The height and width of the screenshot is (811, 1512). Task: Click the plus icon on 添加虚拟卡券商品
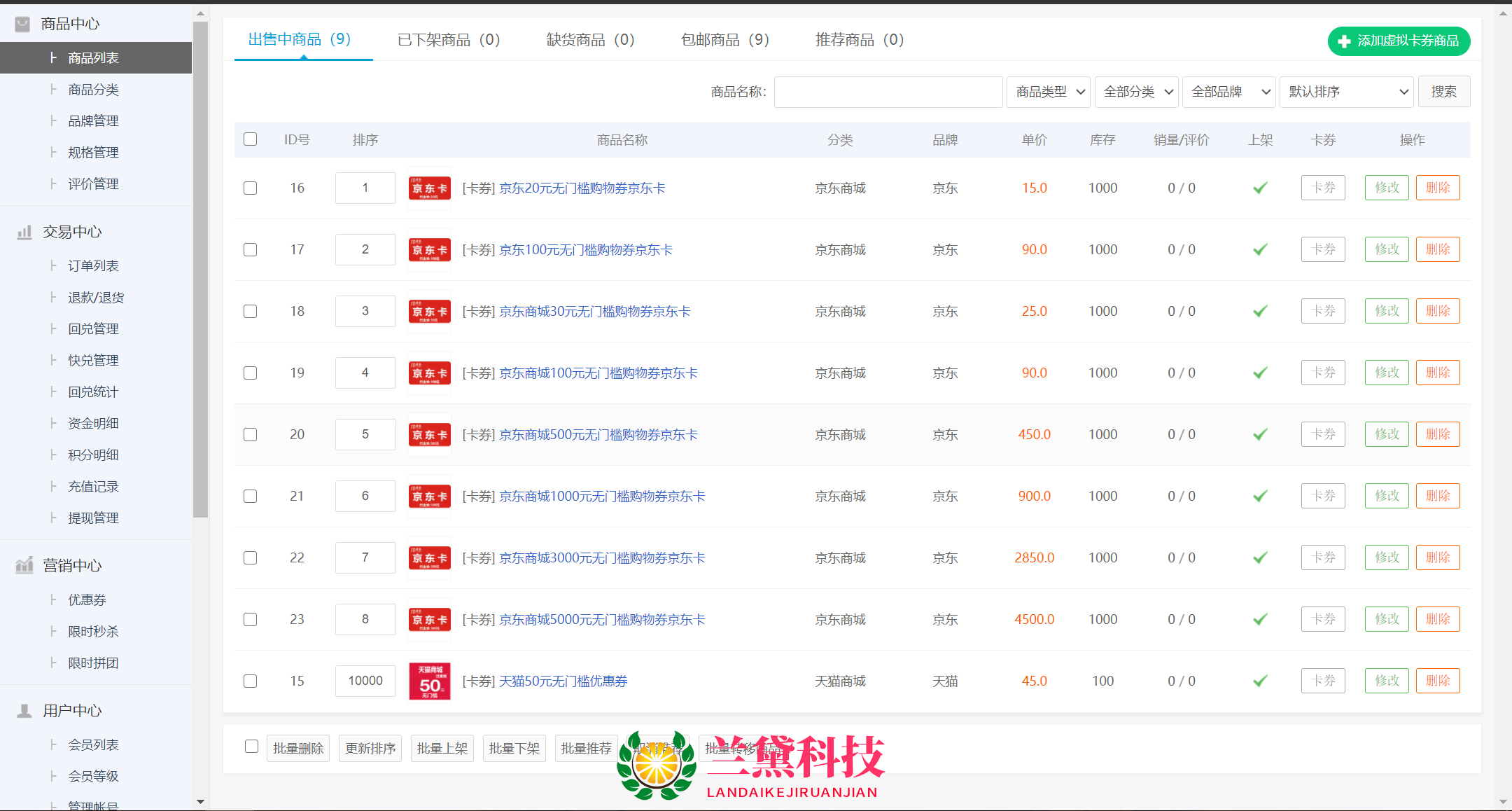[1344, 41]
